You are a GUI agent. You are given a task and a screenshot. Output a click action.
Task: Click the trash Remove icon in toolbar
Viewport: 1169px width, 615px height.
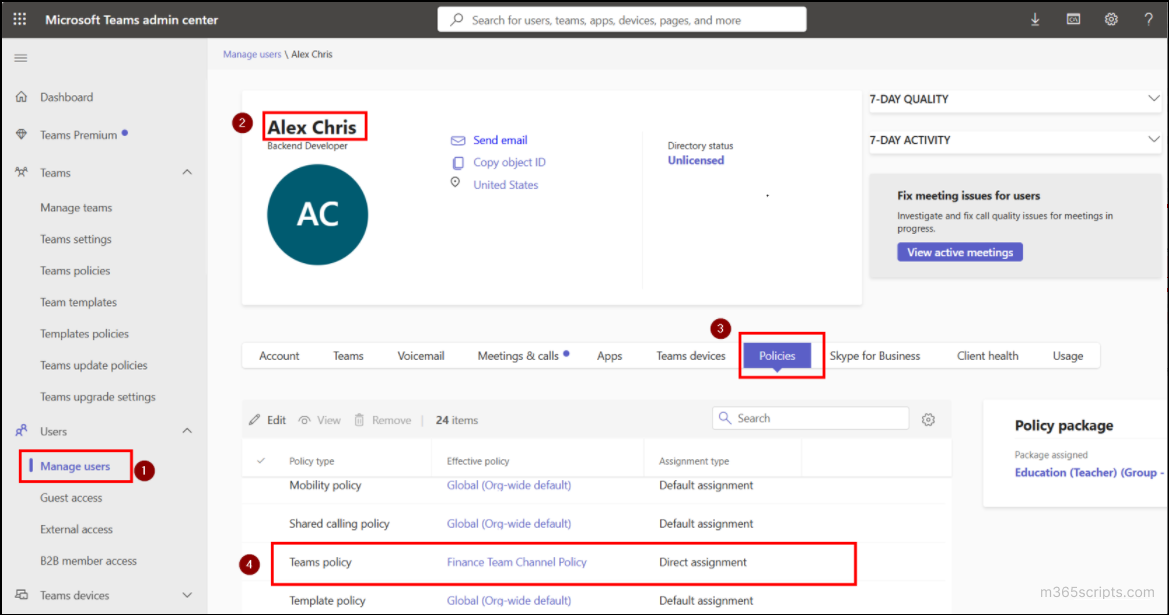[359, 420]
